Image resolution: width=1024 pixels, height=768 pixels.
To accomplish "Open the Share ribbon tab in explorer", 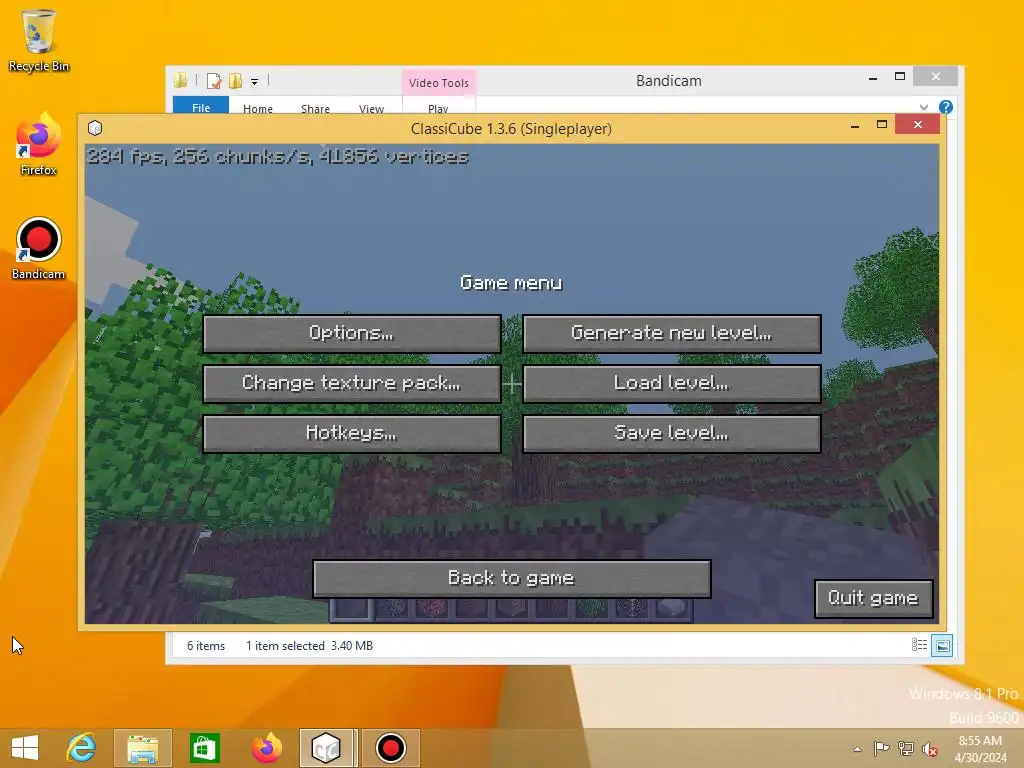I will (315, 108).
